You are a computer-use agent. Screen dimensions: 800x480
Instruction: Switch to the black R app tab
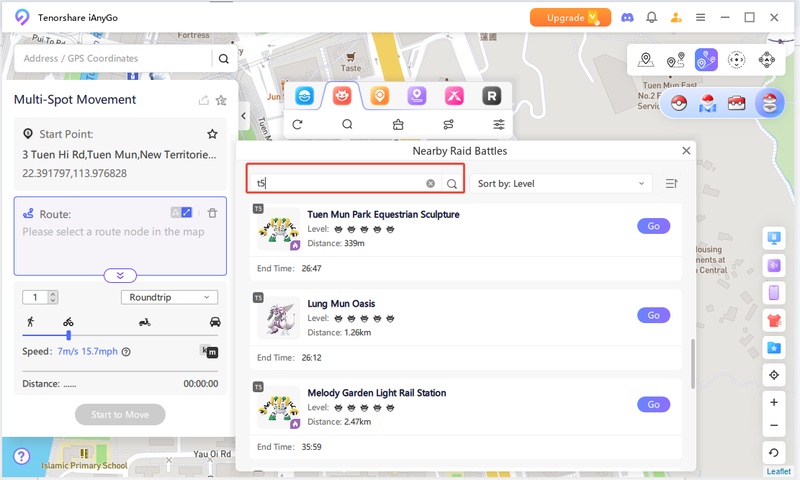coord(492,96)
